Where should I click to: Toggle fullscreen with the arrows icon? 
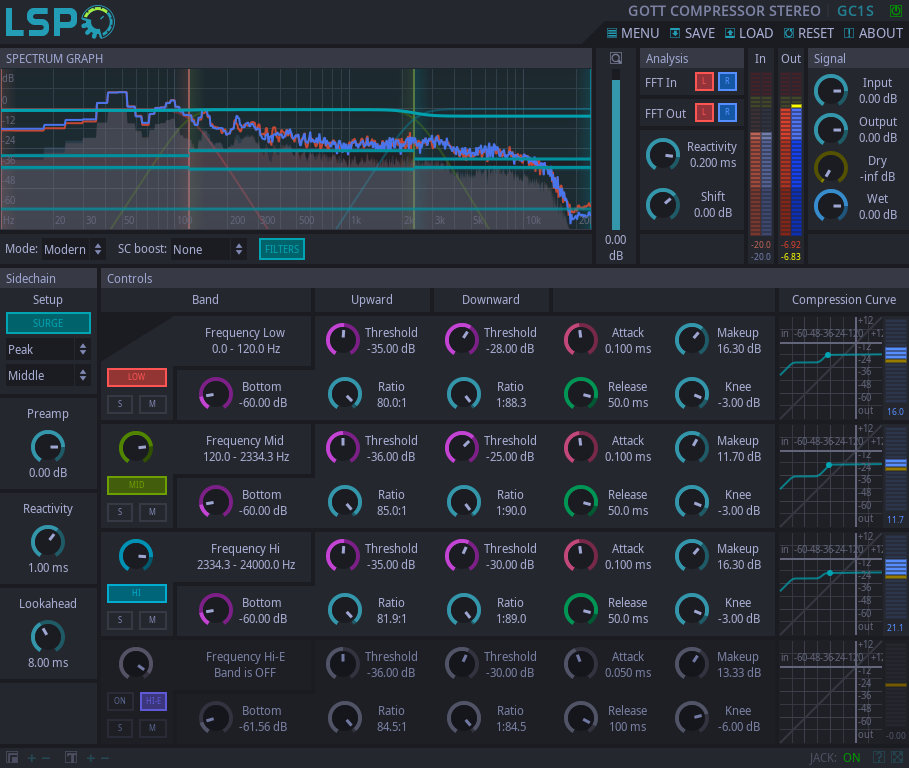point(897,757)
